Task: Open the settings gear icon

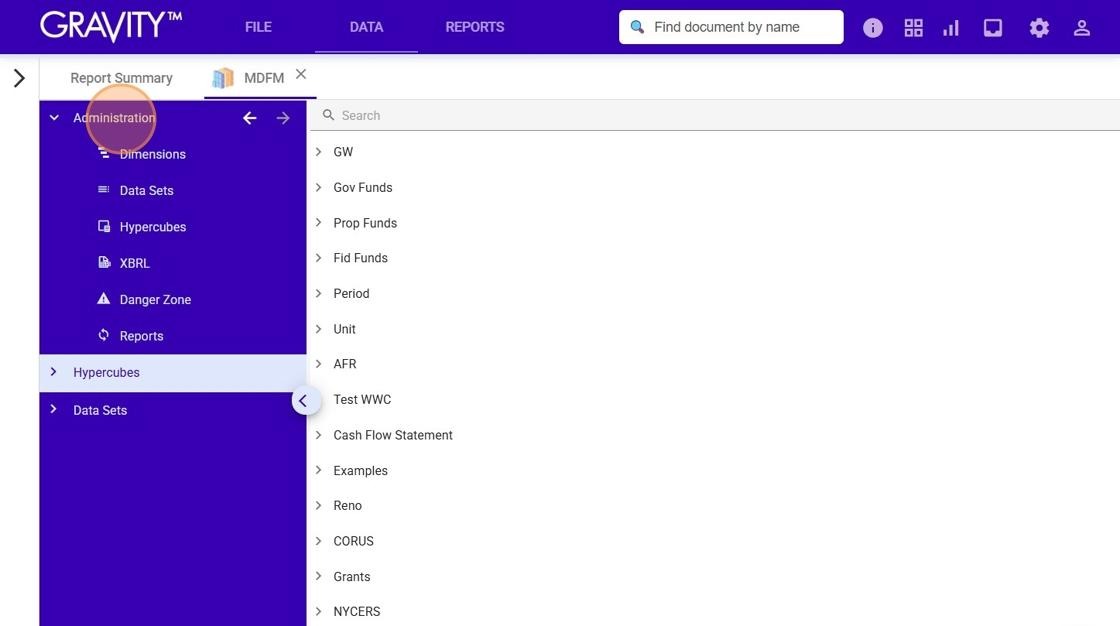Action: [x=1039, y=28]
